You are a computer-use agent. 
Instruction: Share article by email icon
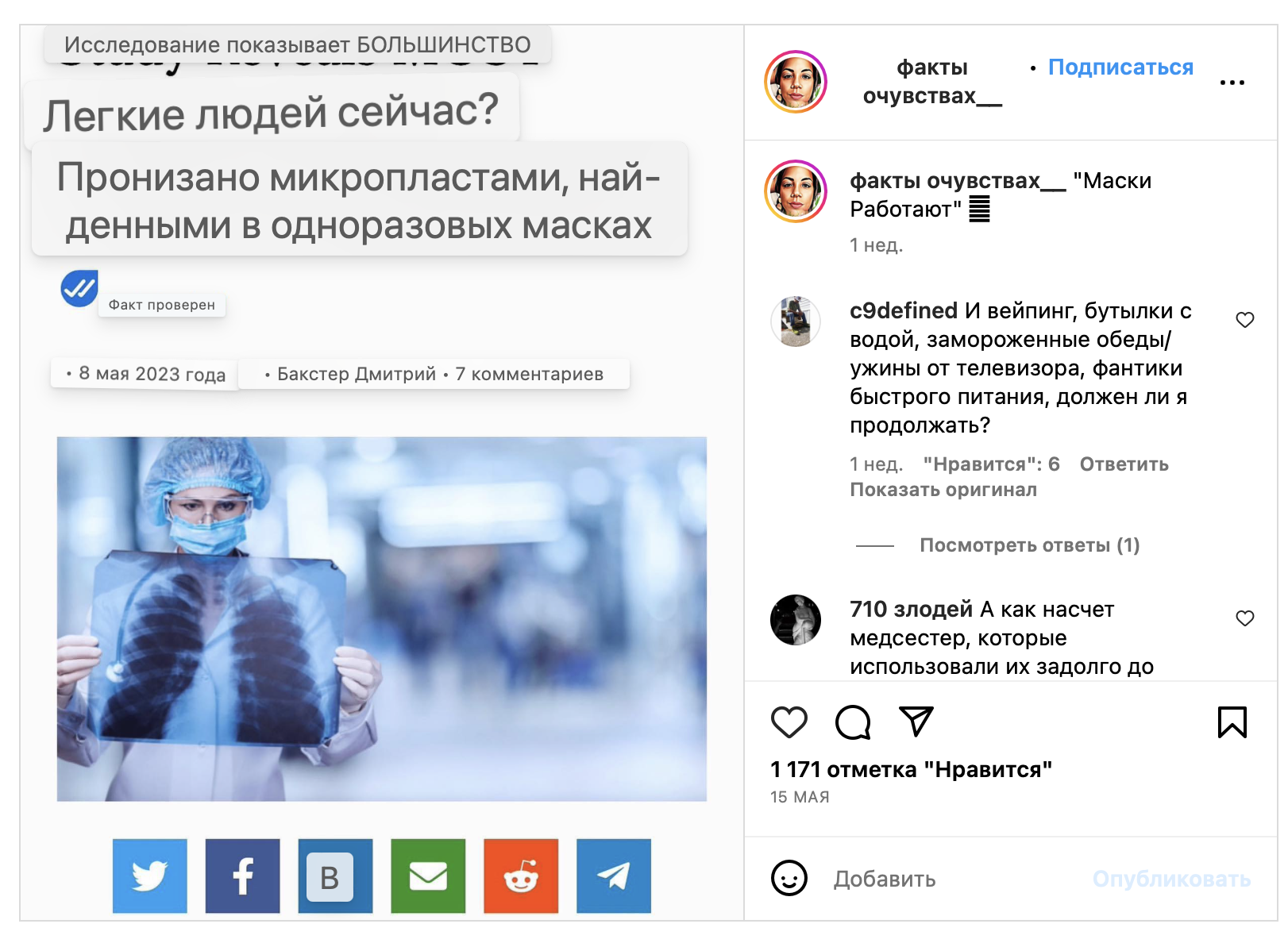click(428, 876)
